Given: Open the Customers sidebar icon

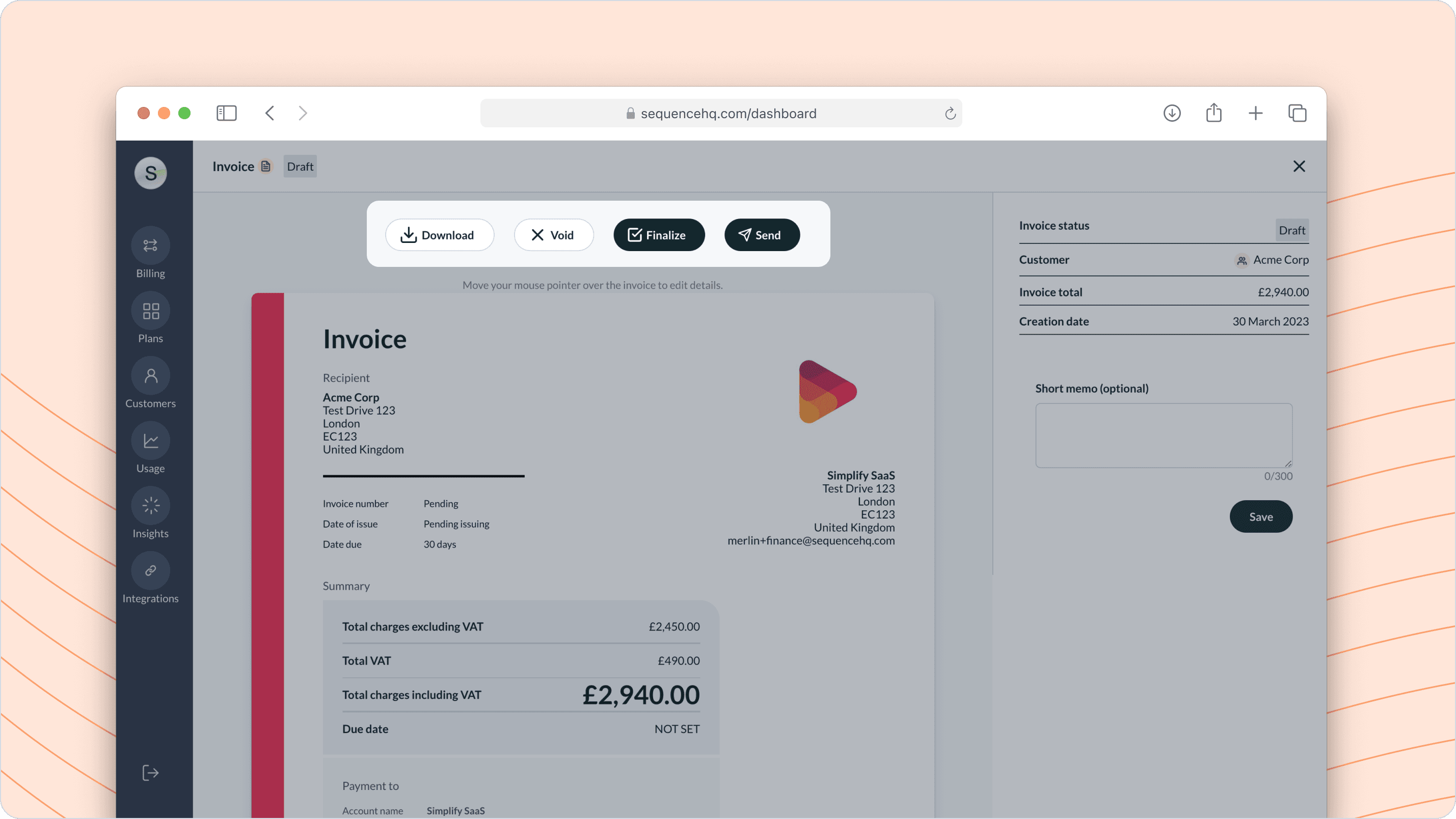Looking at the screenshot, I should click(x=150, y=376).
